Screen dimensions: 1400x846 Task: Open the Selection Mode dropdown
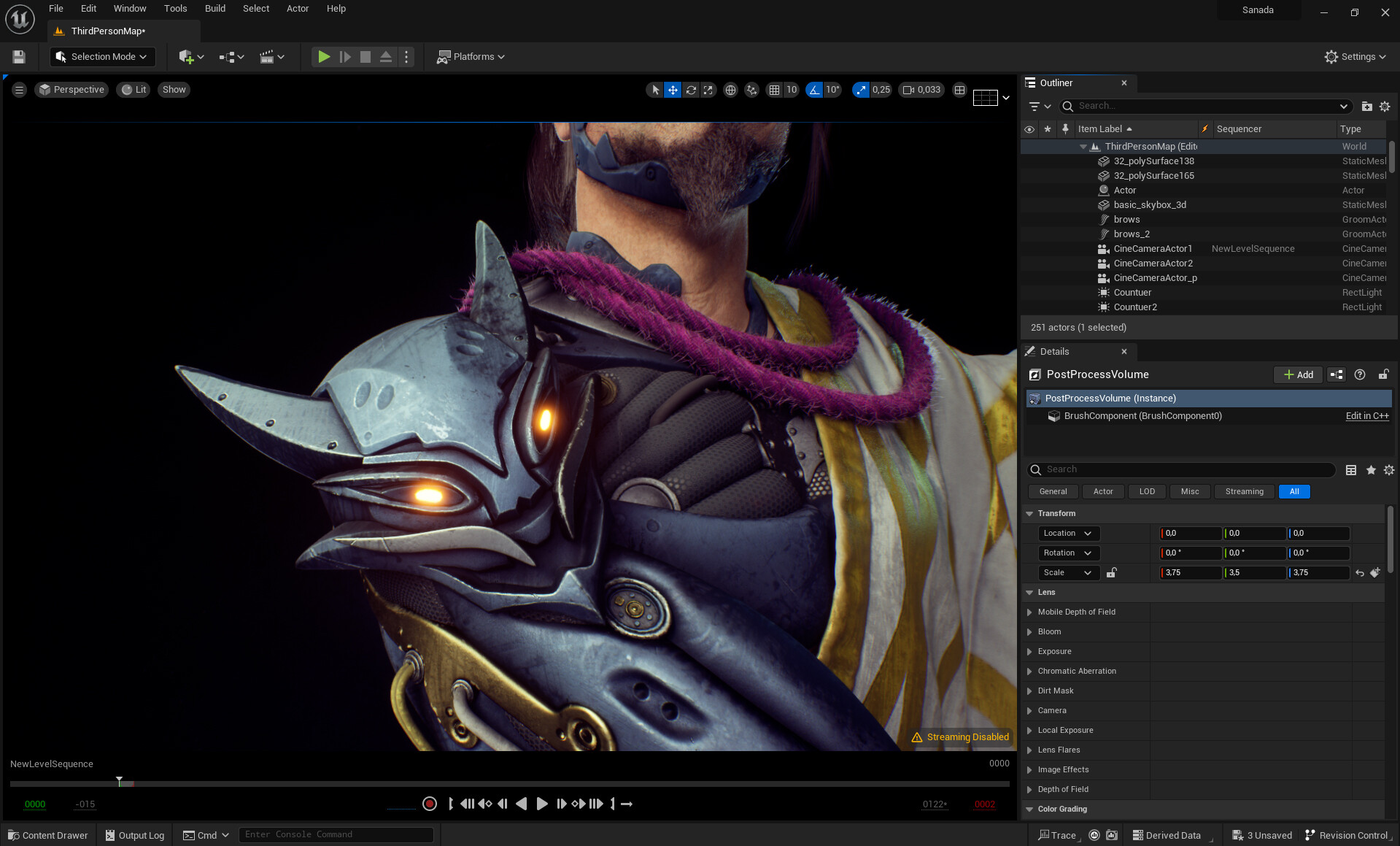[102, 57]
